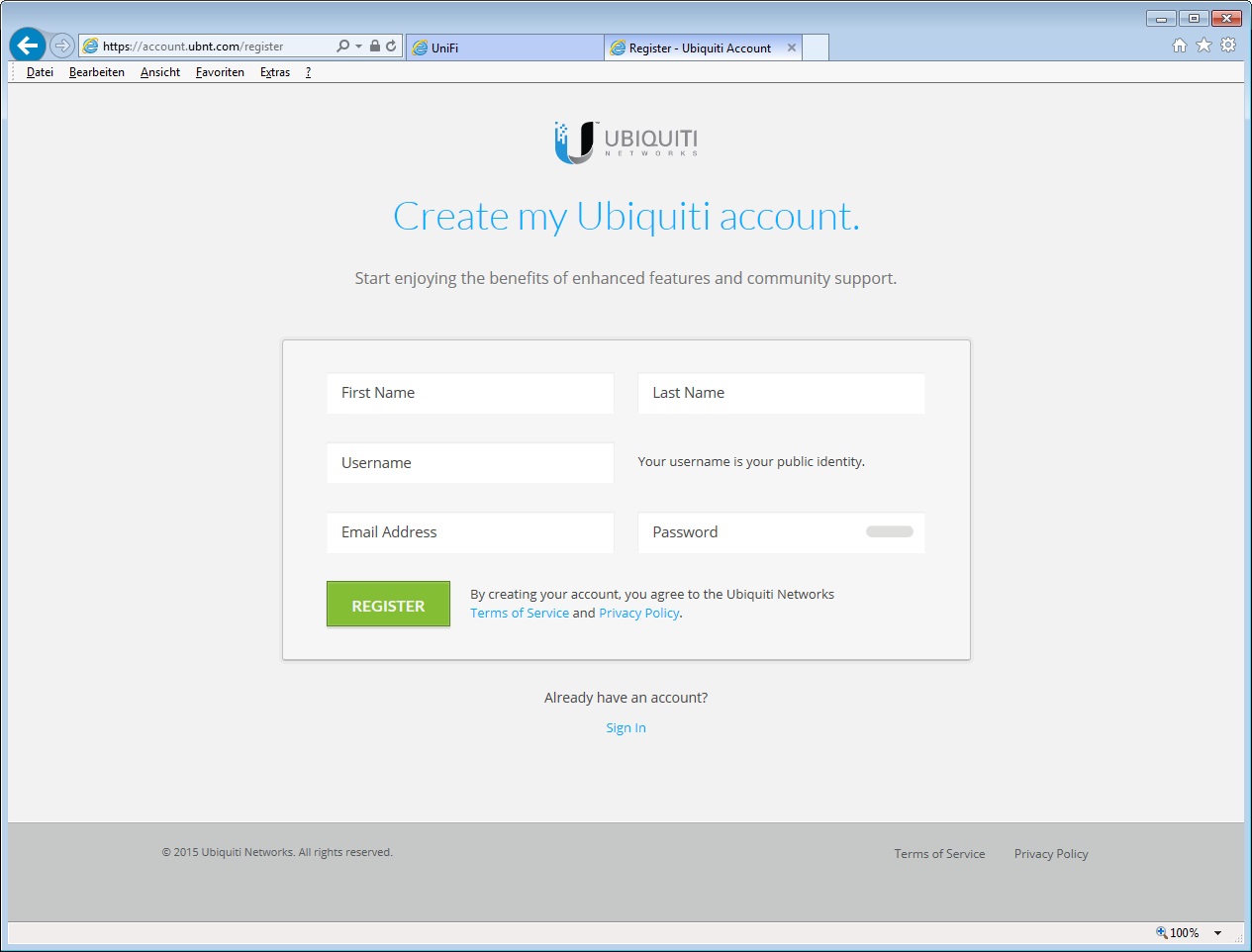
Task: Click the '© 2015 Ubiquiti Networks' copyright text
Action: tap(277, 852)
